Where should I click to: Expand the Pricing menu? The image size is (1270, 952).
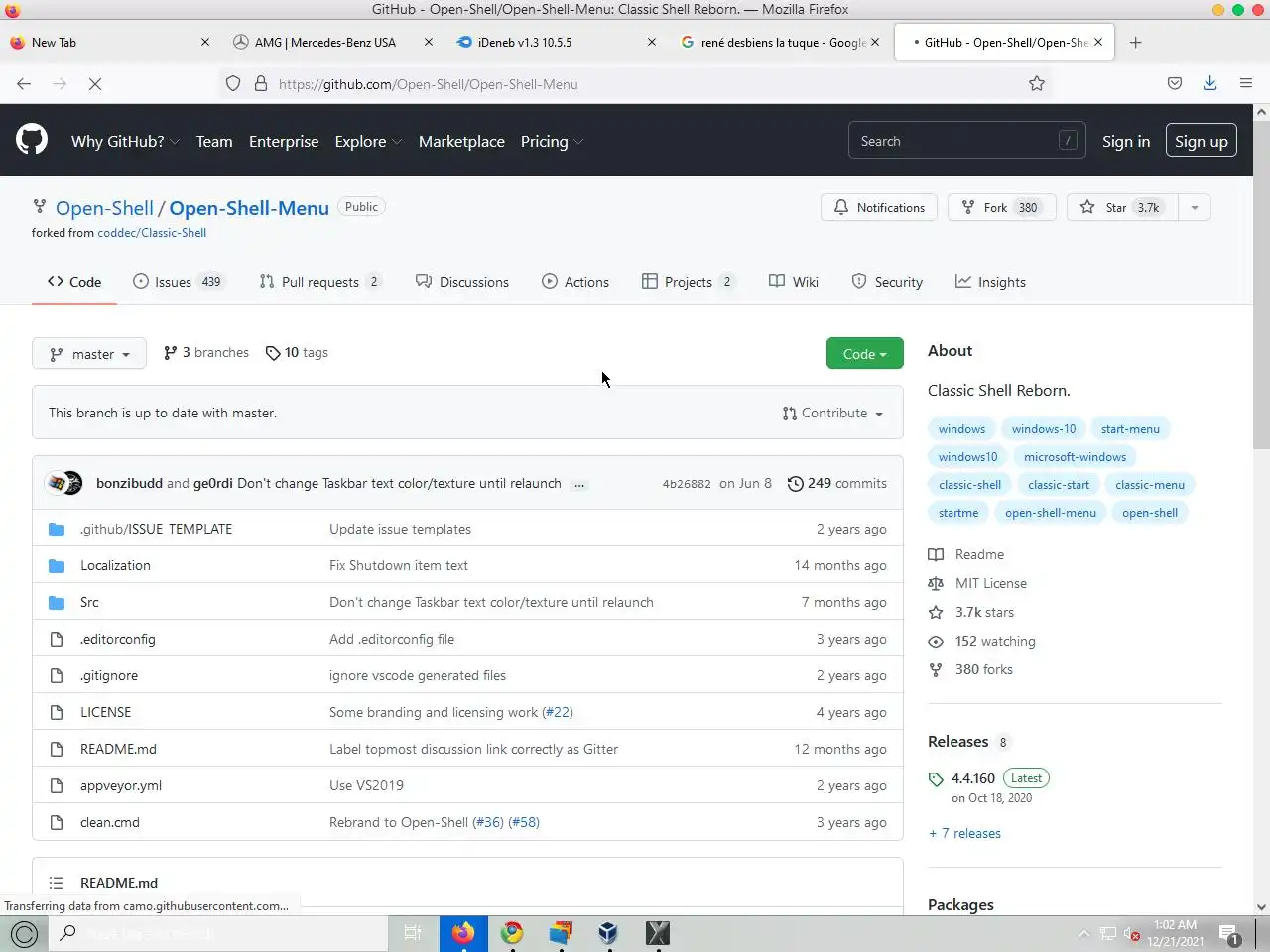pos(552,141)
